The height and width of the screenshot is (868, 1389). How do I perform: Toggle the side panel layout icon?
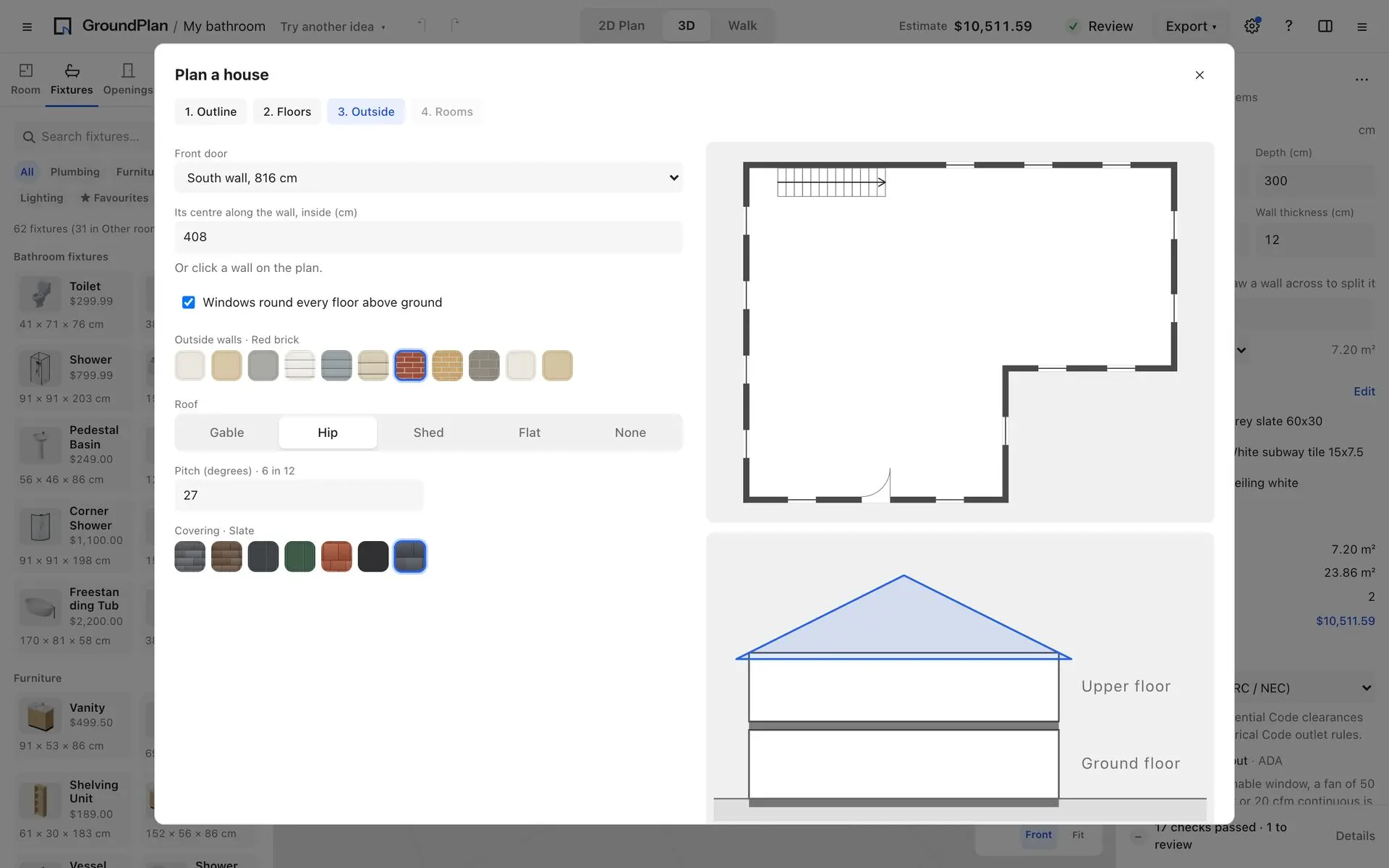[x=1325, y=26]
